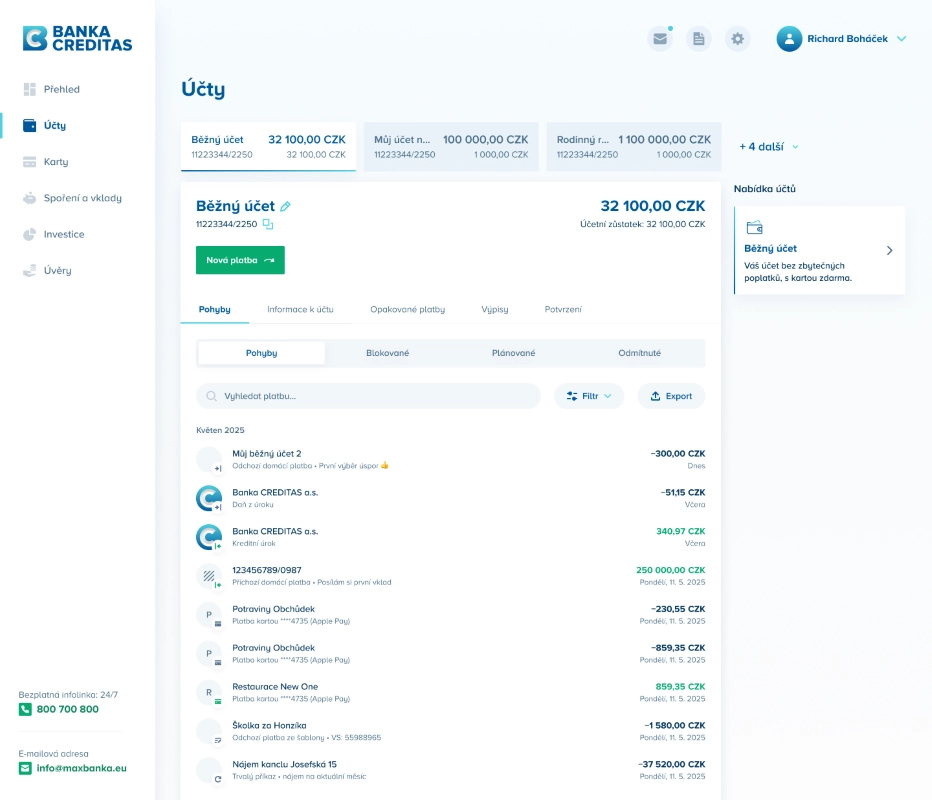Click the Export button
Image resolution: width=932 pixels, height=800 pixels.
point(671,396)
